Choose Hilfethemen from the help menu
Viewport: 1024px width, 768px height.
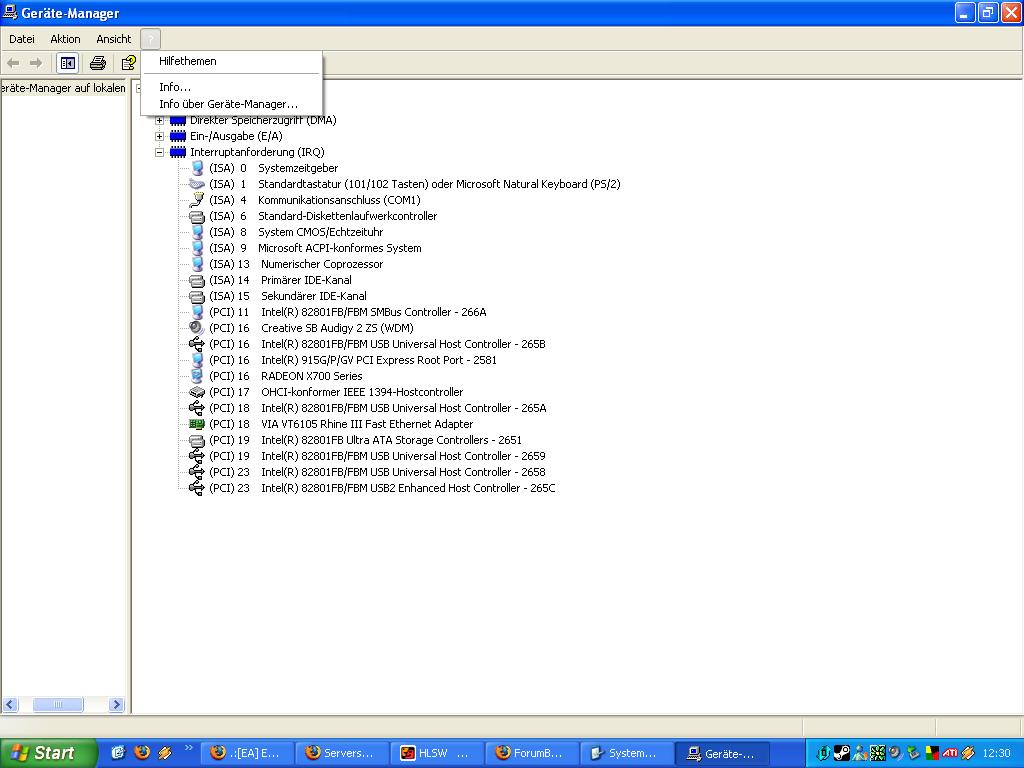click(232, 61)
